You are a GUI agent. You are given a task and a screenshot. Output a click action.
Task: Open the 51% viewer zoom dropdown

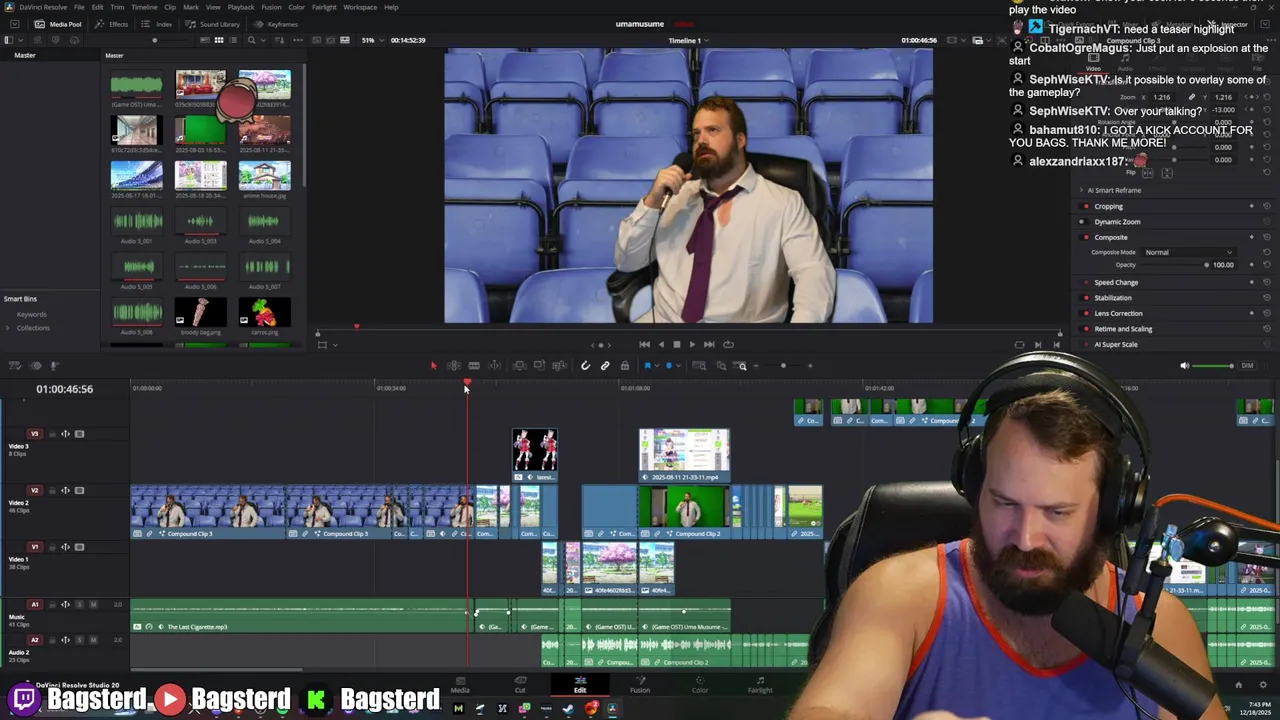click(x=374, y=40)
